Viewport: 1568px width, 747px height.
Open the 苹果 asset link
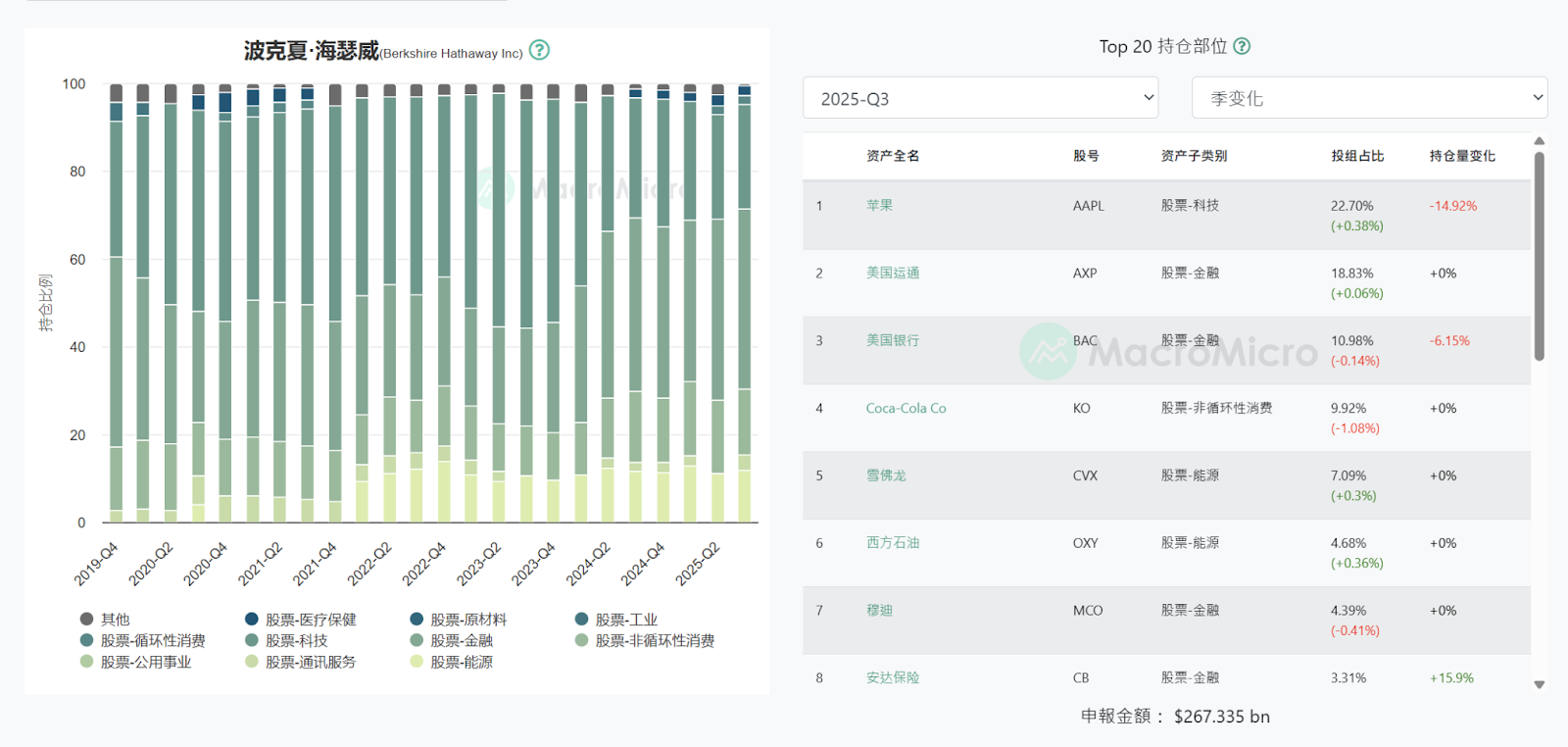point(879,206)
